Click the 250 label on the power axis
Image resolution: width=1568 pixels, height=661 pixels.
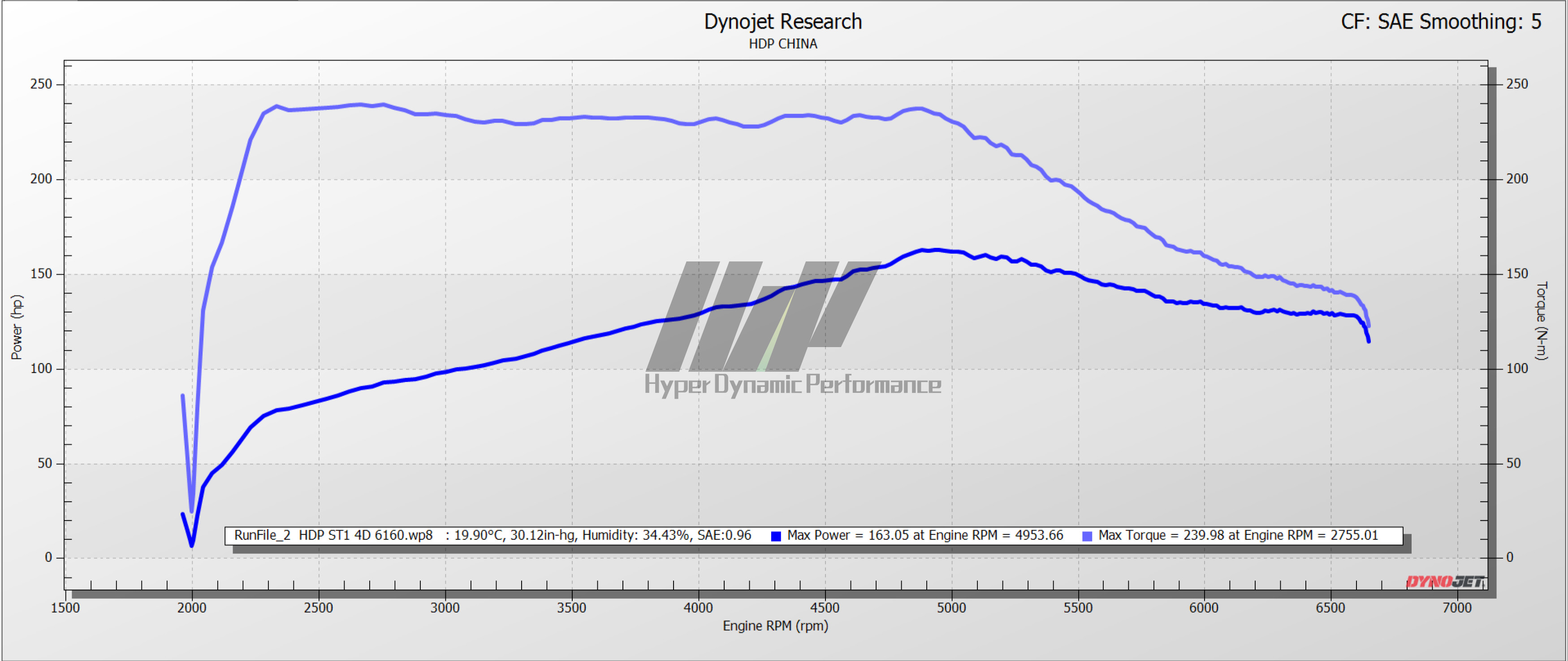[41, 84]
